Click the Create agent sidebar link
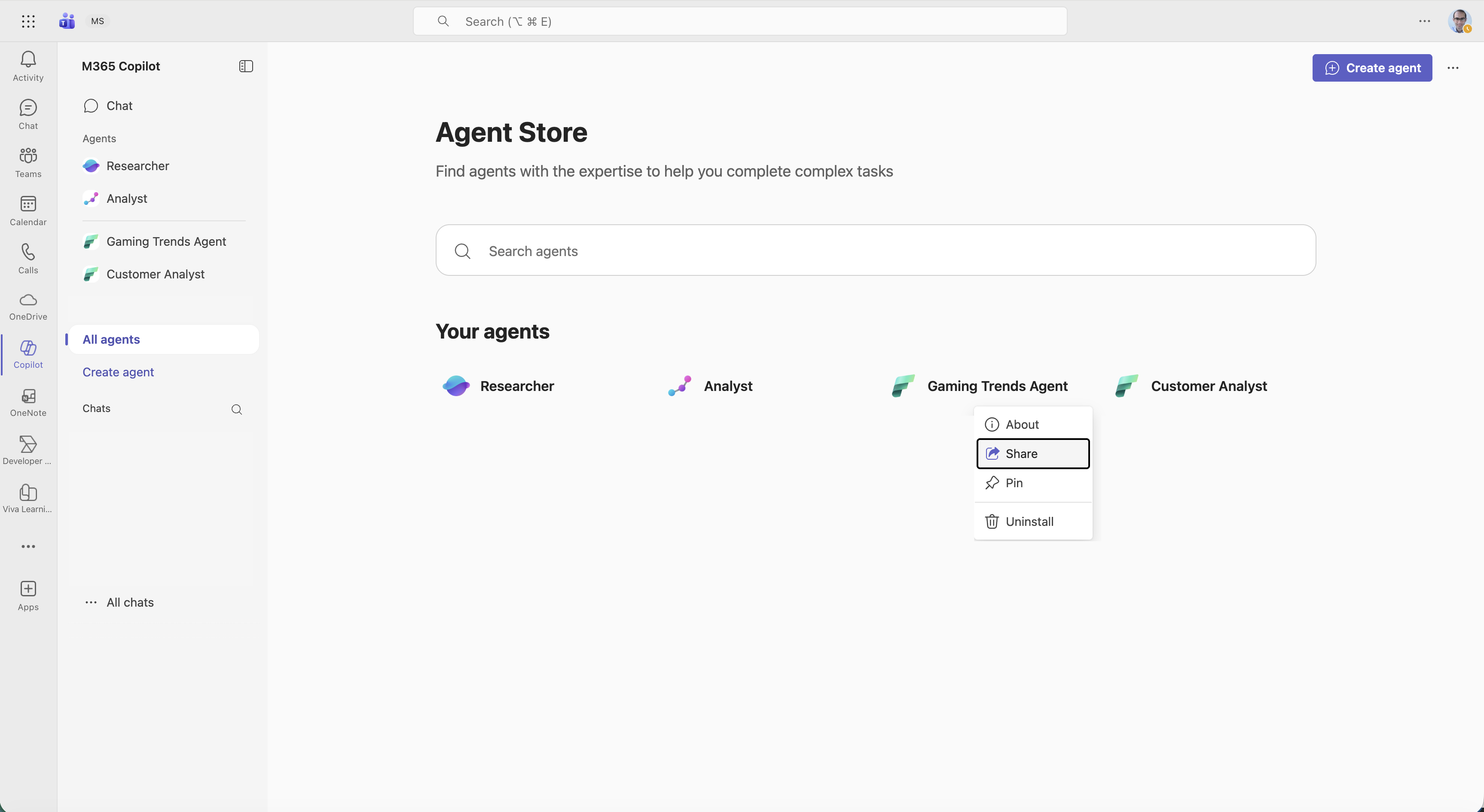The width and height of the screenshot is (1484, 812). (118, 372)
